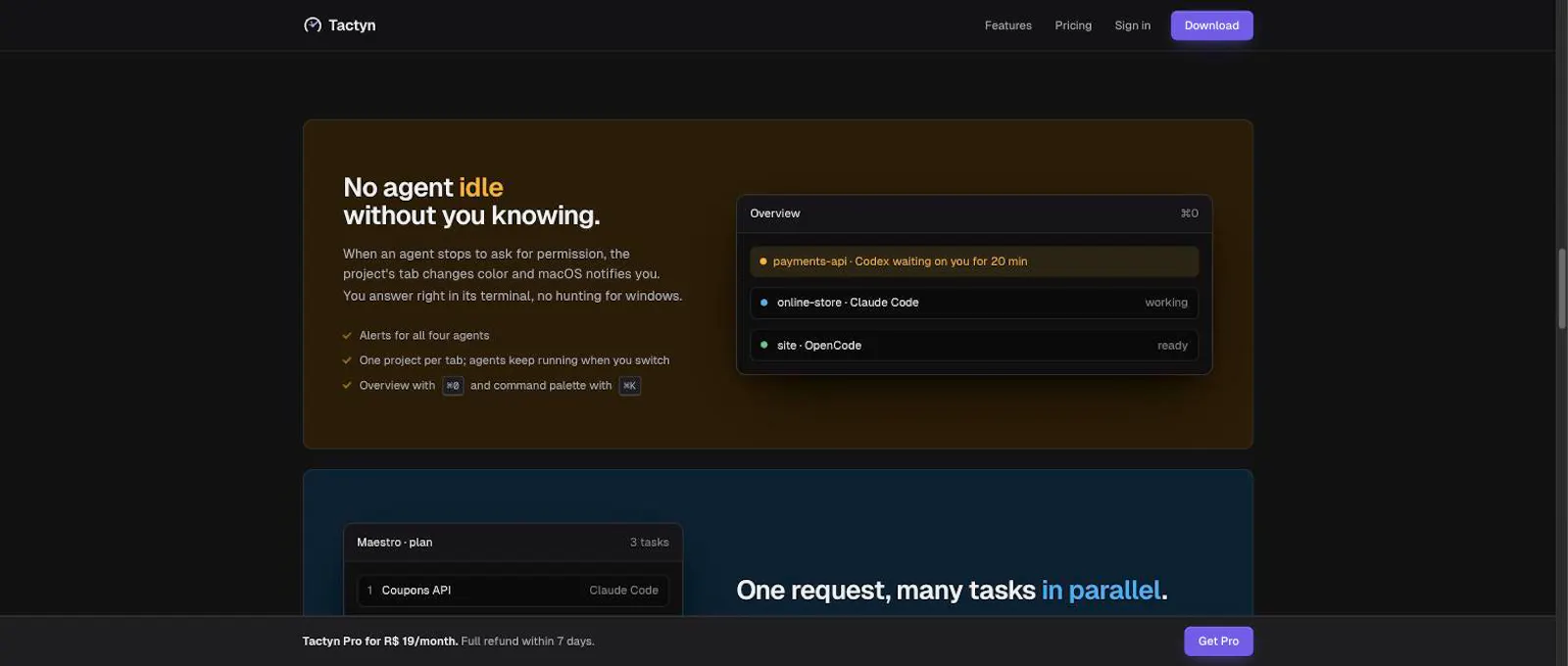
Task: Select the Coupons API task row
Action: click(514, 591)
